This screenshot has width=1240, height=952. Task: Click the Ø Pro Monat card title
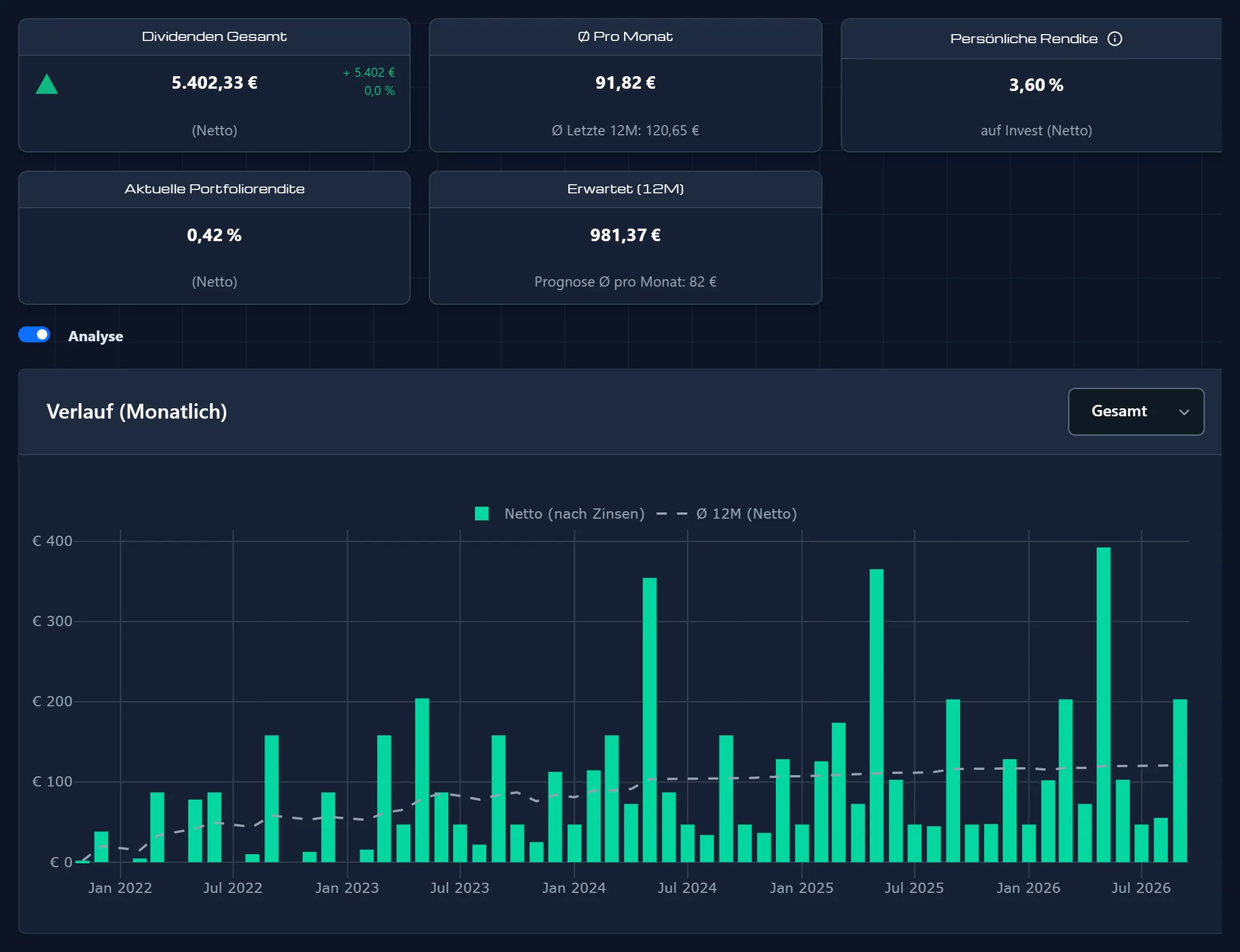[x=625, y=36]
